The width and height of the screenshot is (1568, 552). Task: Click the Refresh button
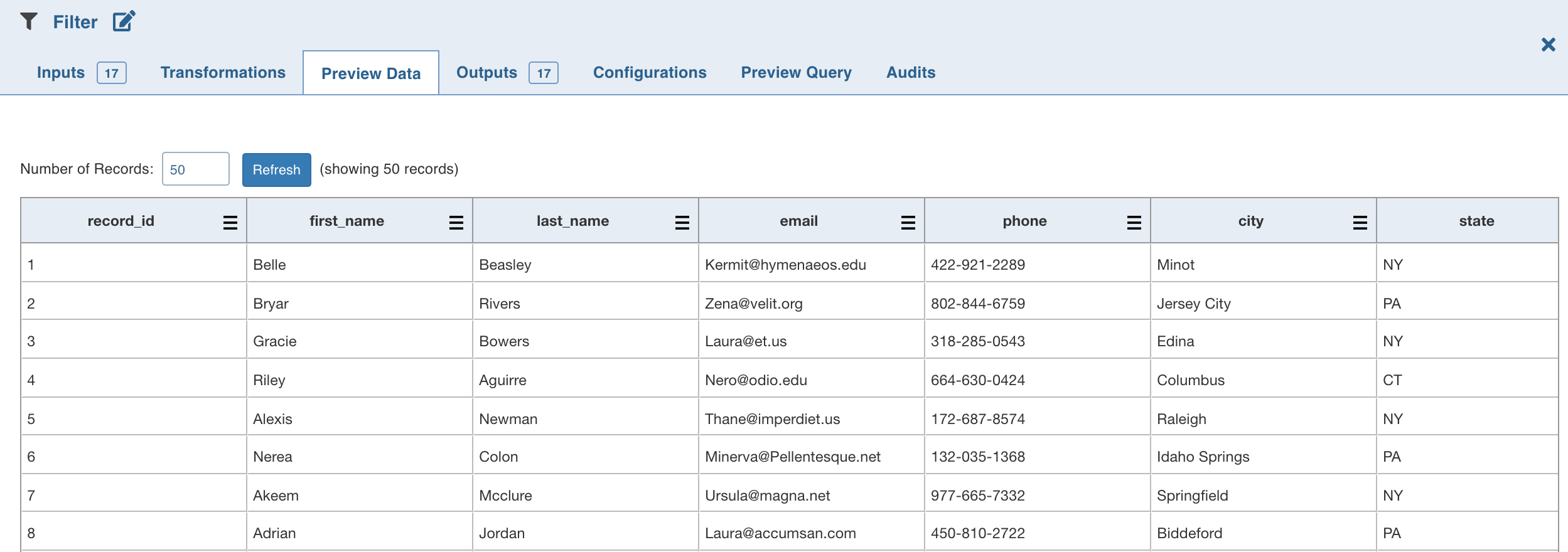coord(277,170)
